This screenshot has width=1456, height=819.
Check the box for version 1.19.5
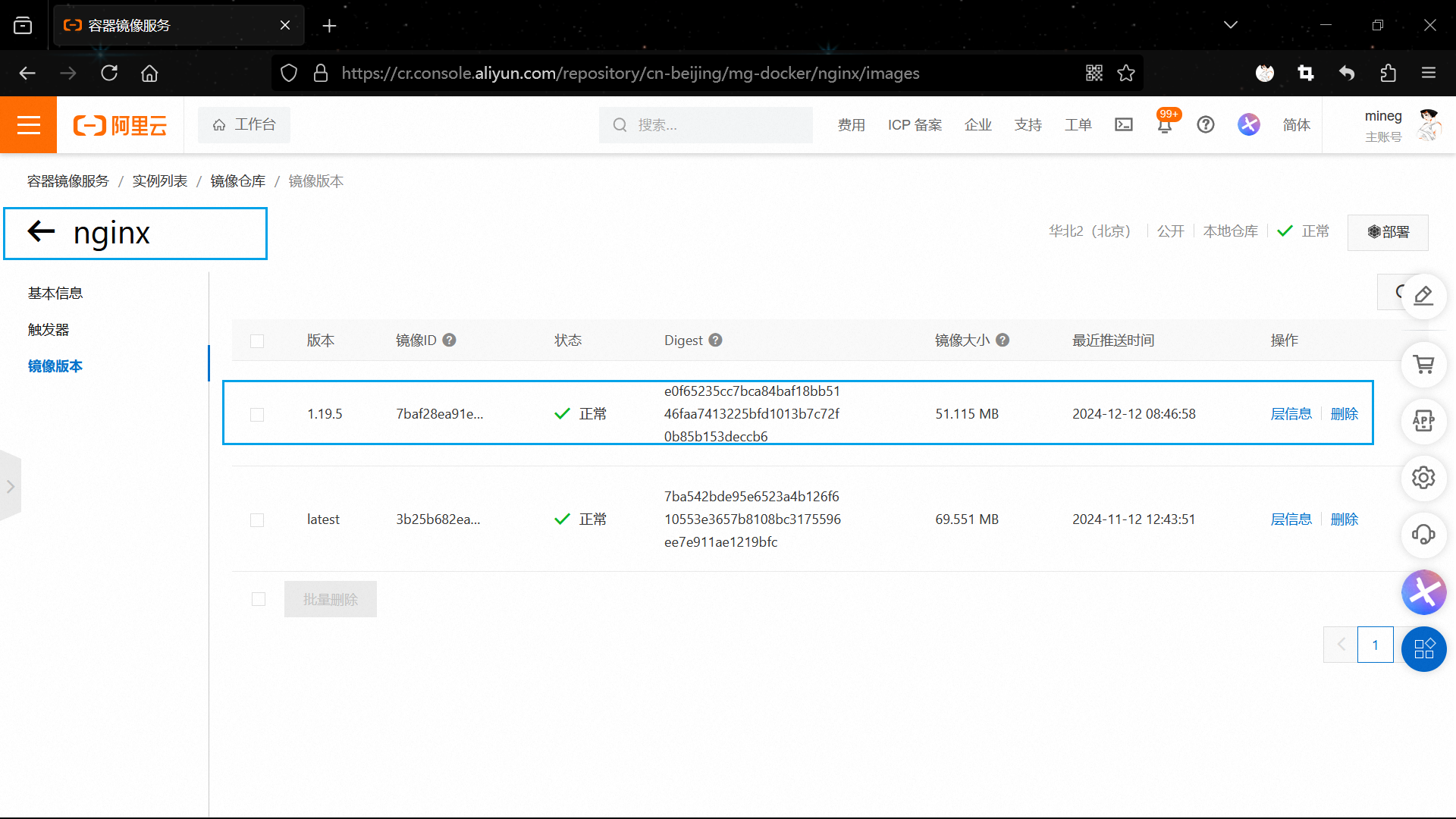coord(257,415)
